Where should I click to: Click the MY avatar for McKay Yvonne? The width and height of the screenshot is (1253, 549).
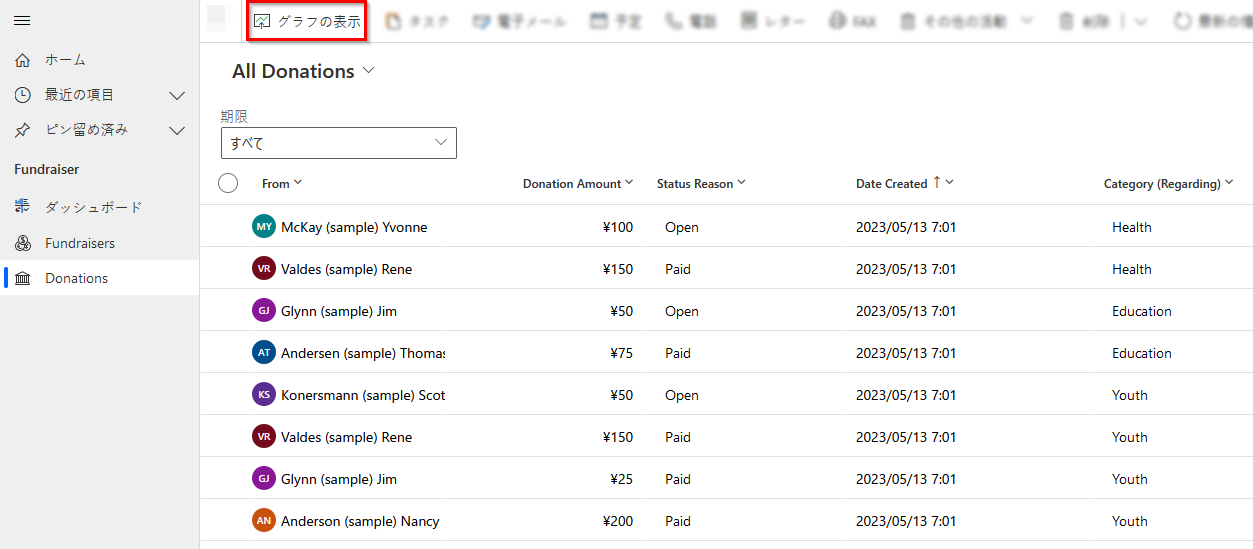click(264, 227)
